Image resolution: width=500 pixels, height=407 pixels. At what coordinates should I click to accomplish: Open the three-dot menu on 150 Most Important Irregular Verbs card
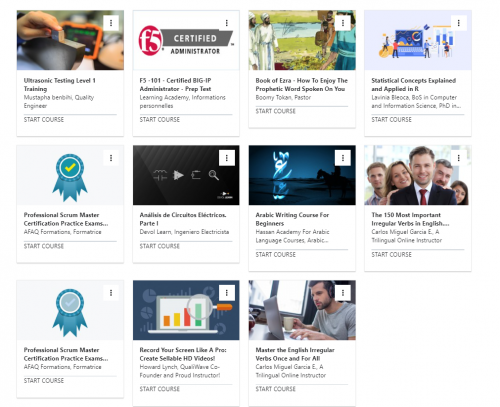(x=459, y=158)
